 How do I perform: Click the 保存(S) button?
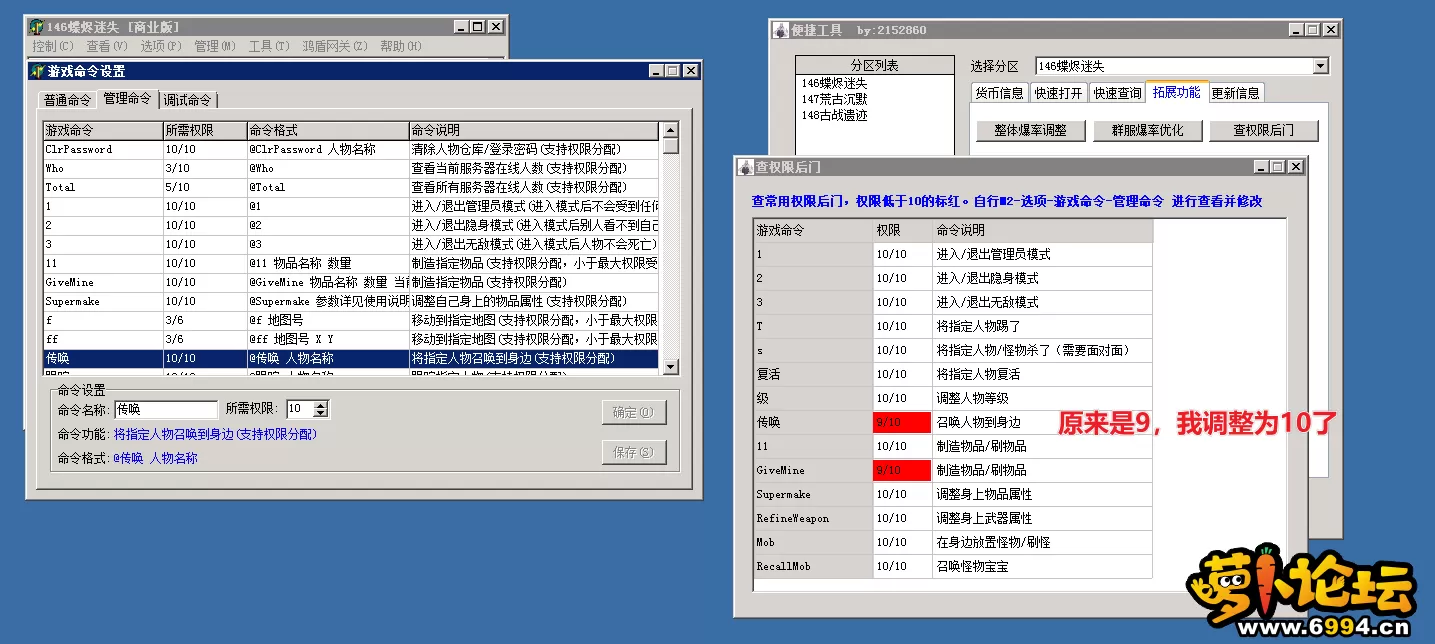pyautogui.click(x=633, y=452)
